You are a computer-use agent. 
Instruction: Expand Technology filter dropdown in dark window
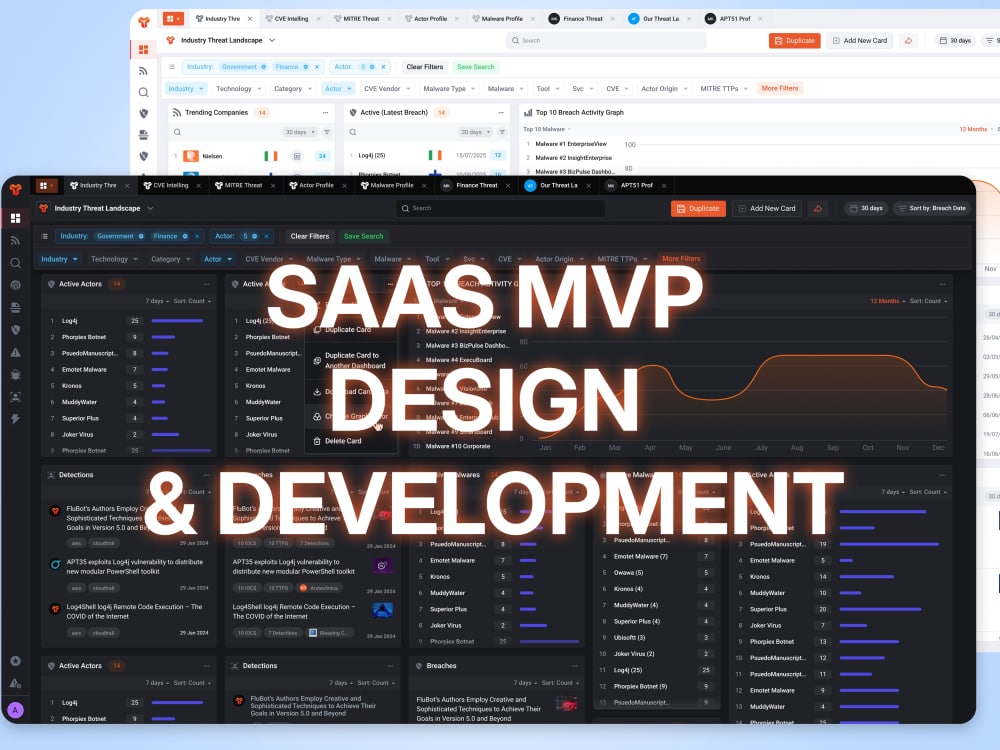114,259
